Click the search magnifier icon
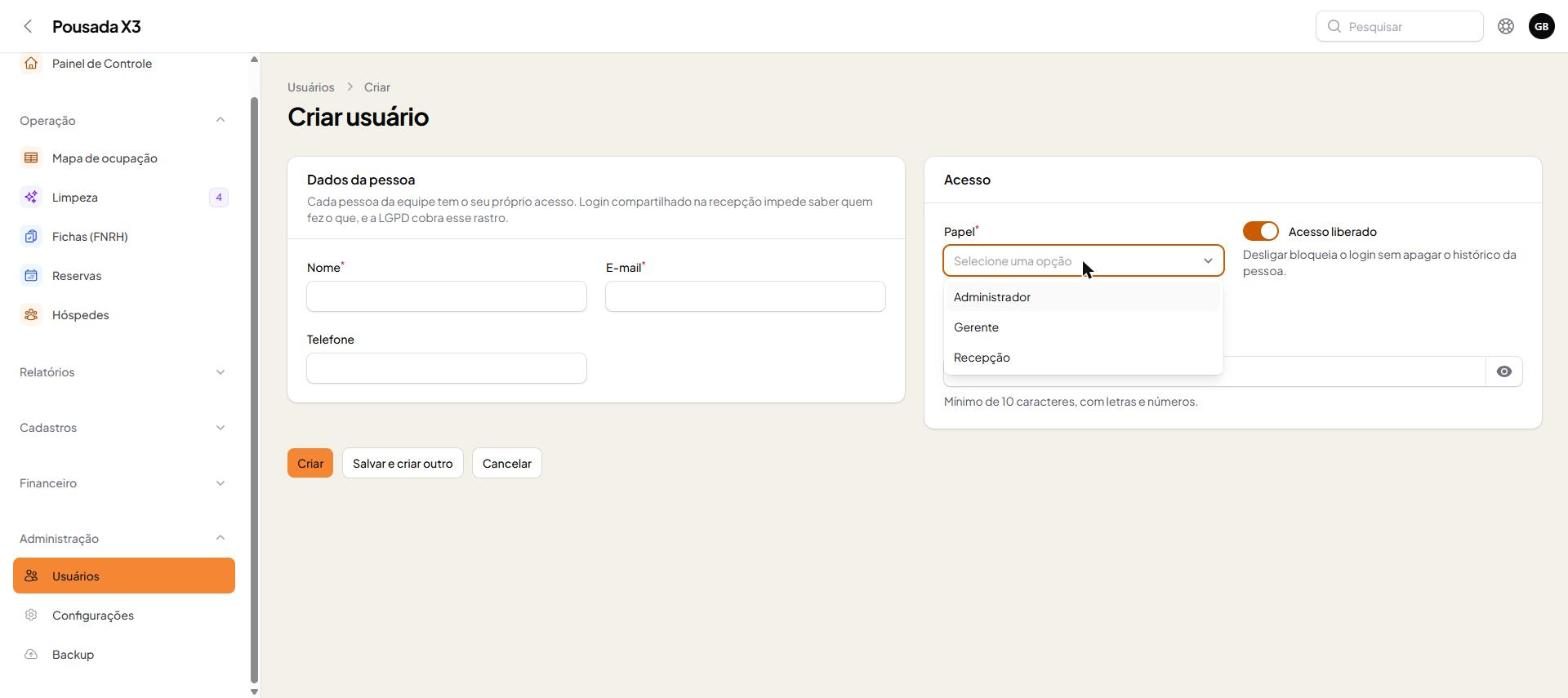 point(1334,27)
